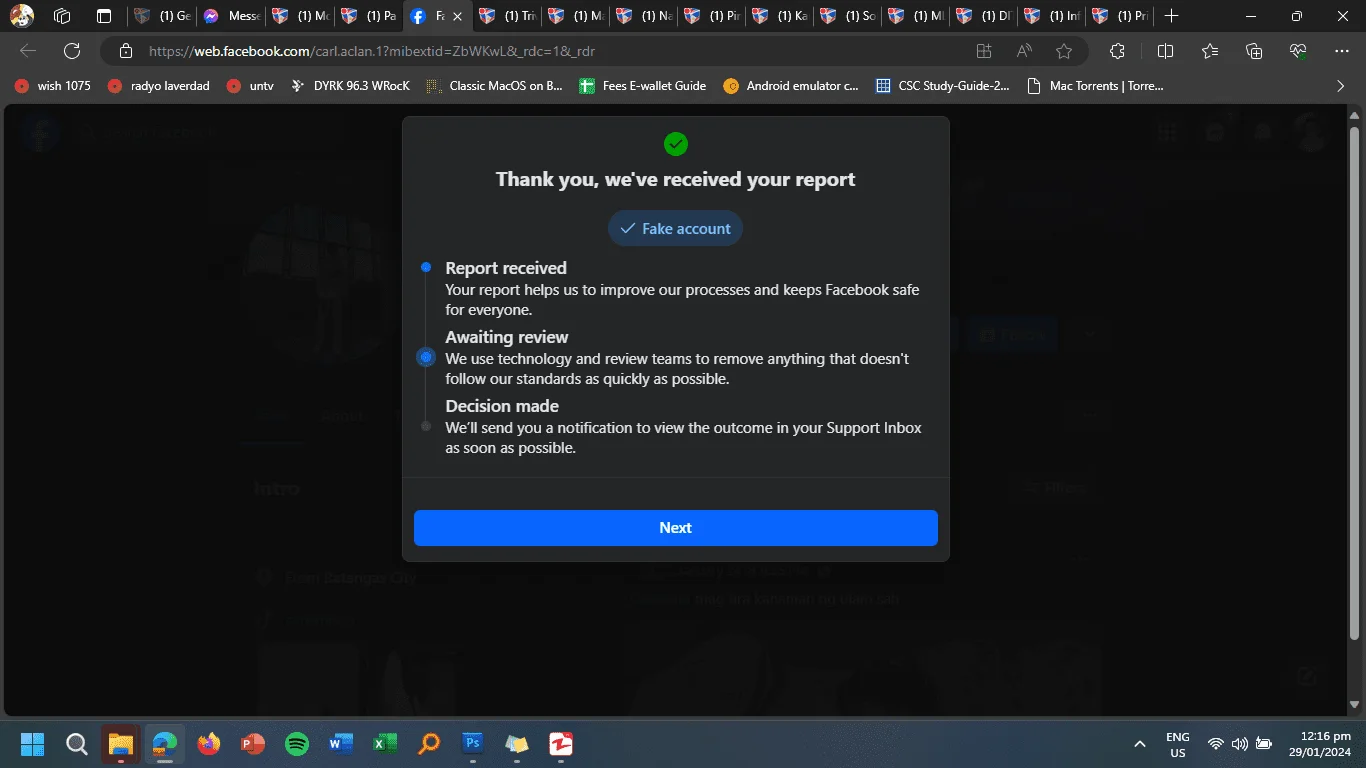Click the Read aloud icon
Image resolution: width=1366 pixels, height=768 pixels.
(x=1024, y=51)
